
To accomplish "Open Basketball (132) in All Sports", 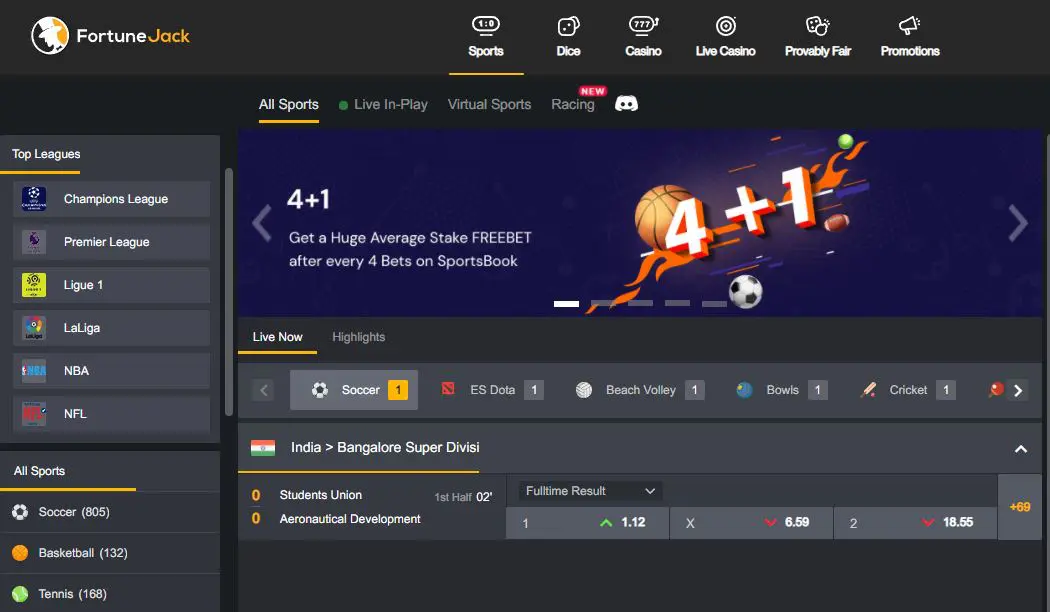I will (x=110, y=553).
